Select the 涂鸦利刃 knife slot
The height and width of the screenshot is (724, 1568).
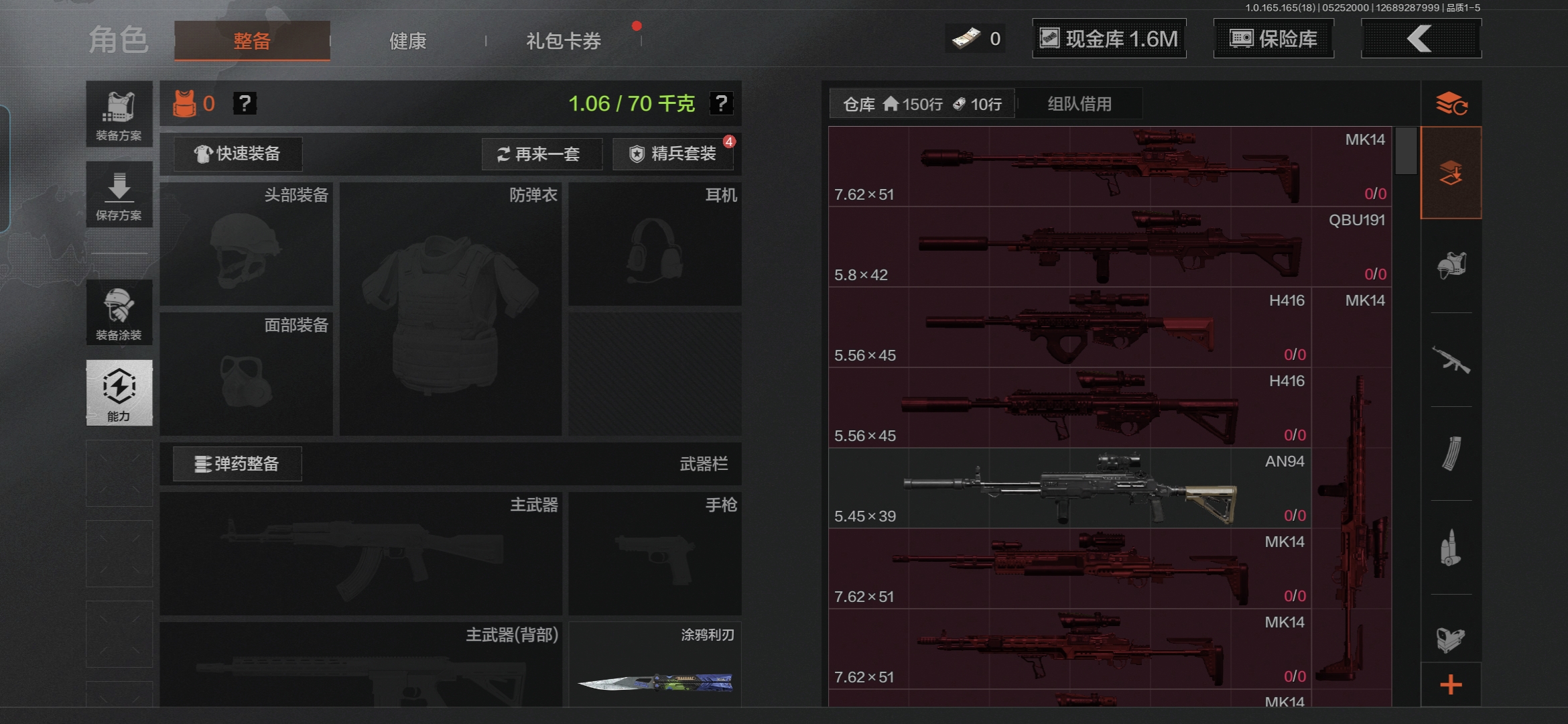(655, 664)
